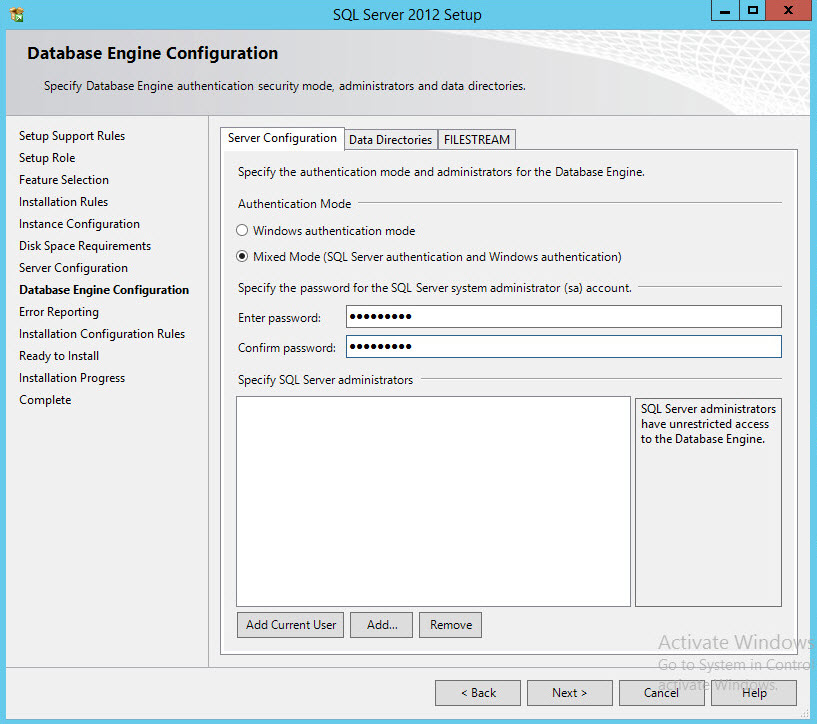Image resolution: width=817 pixels, height=724 pixels.
Task: Switch to the Data Directories tab
Action: tap(390, 140)
